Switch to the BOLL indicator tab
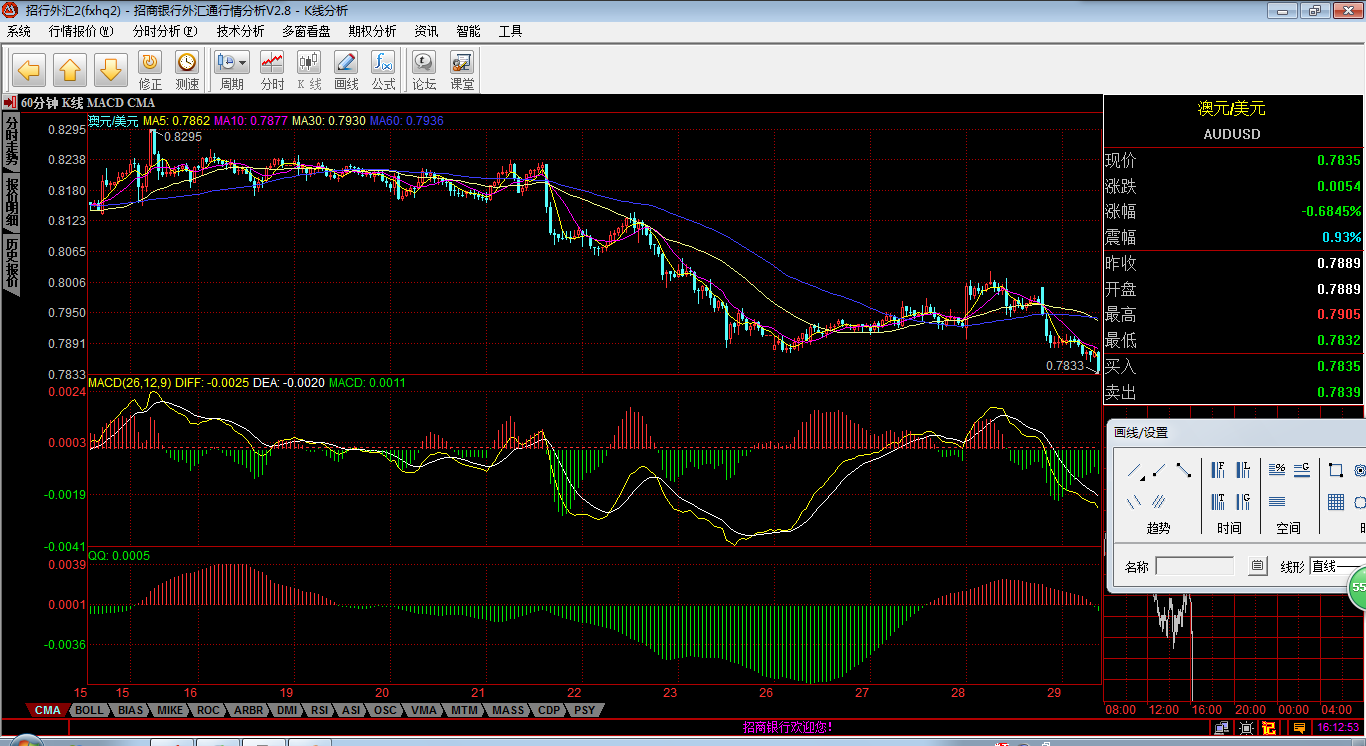 tap(89, 710)
